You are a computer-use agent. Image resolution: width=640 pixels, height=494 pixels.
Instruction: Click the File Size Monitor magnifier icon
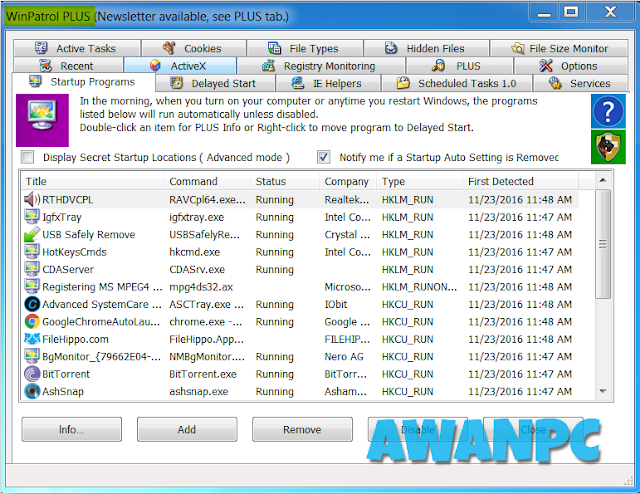pos(518,49)
